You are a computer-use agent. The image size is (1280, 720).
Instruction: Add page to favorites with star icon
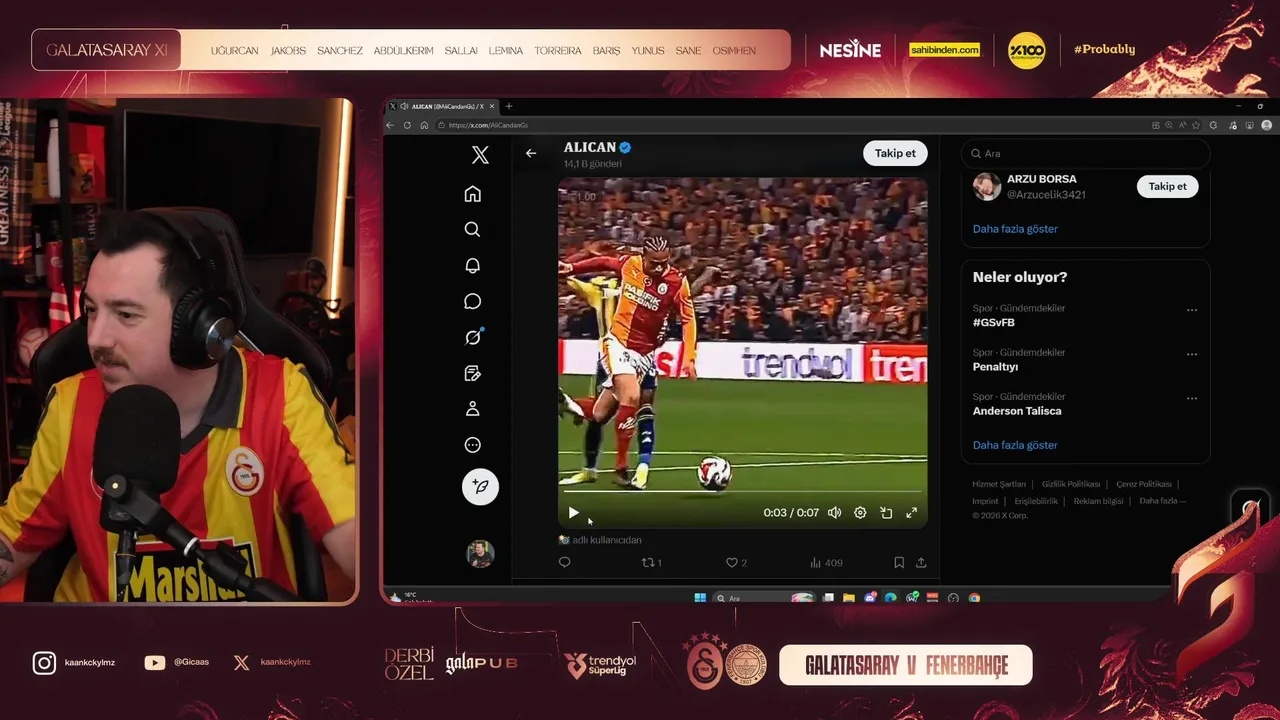[x=1196, y=125]
